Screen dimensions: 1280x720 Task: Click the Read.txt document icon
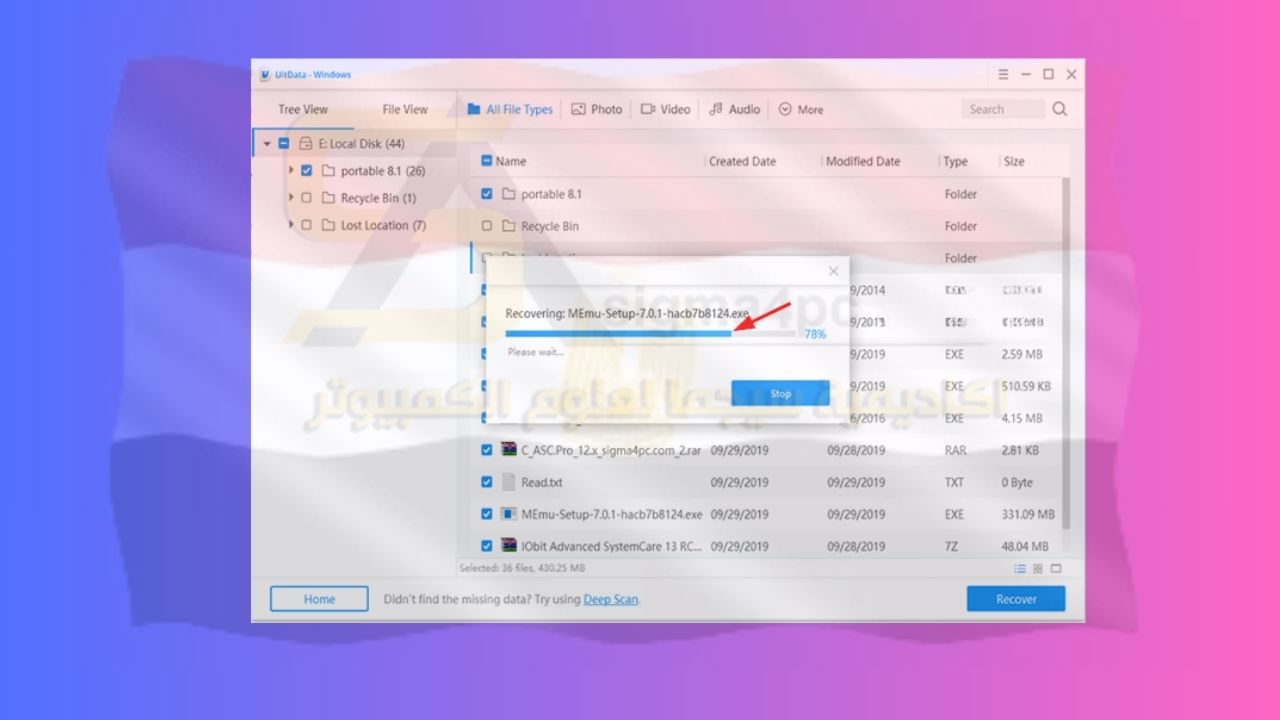click(x=509, y=481)
